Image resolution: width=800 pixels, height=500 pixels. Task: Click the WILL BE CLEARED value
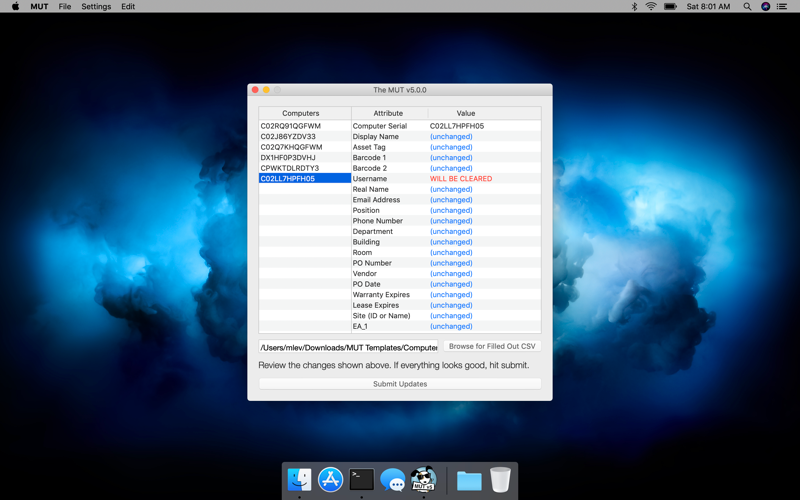point(461,179)
